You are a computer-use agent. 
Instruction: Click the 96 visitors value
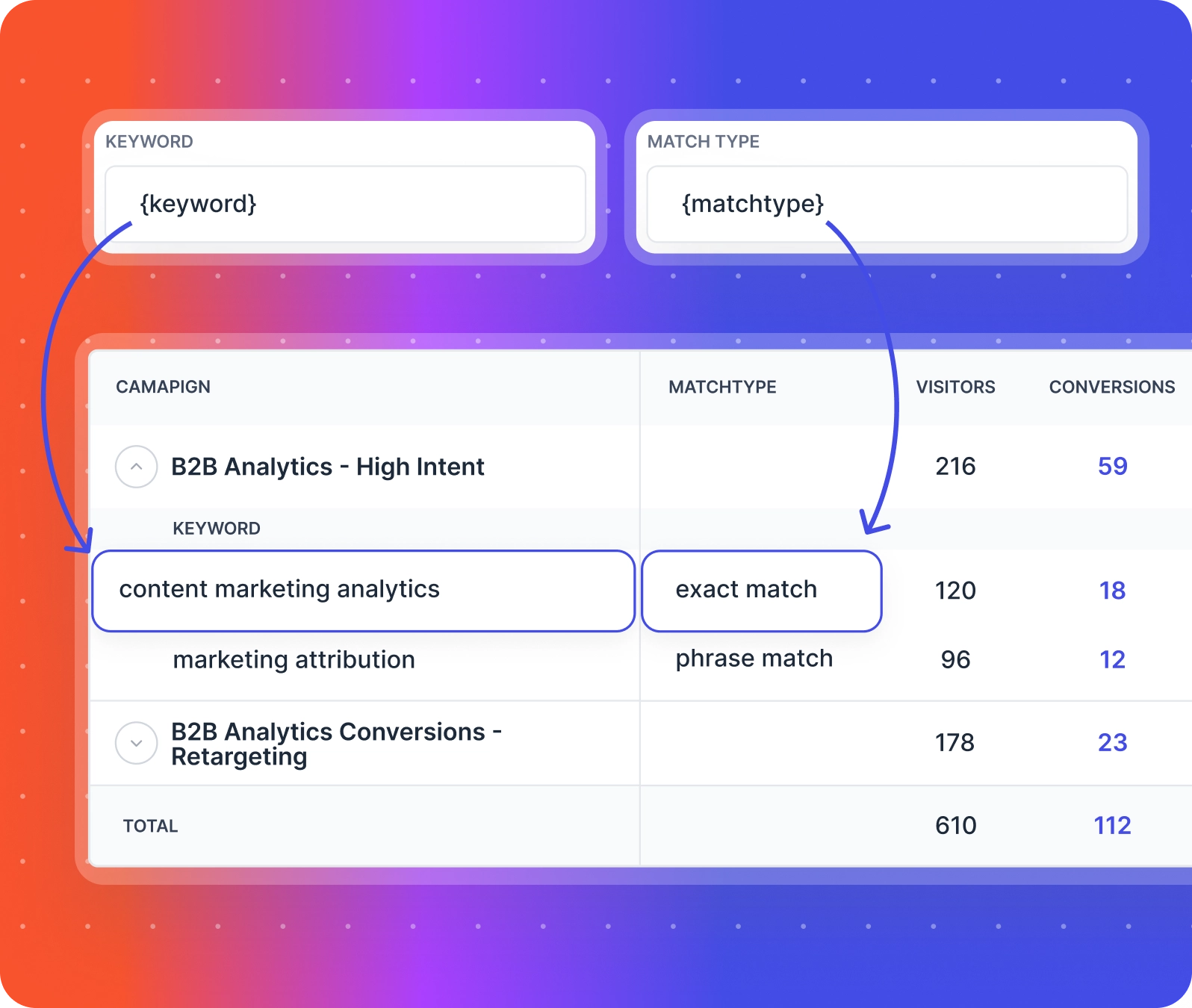pyautogui.click(x=956, y=659)
